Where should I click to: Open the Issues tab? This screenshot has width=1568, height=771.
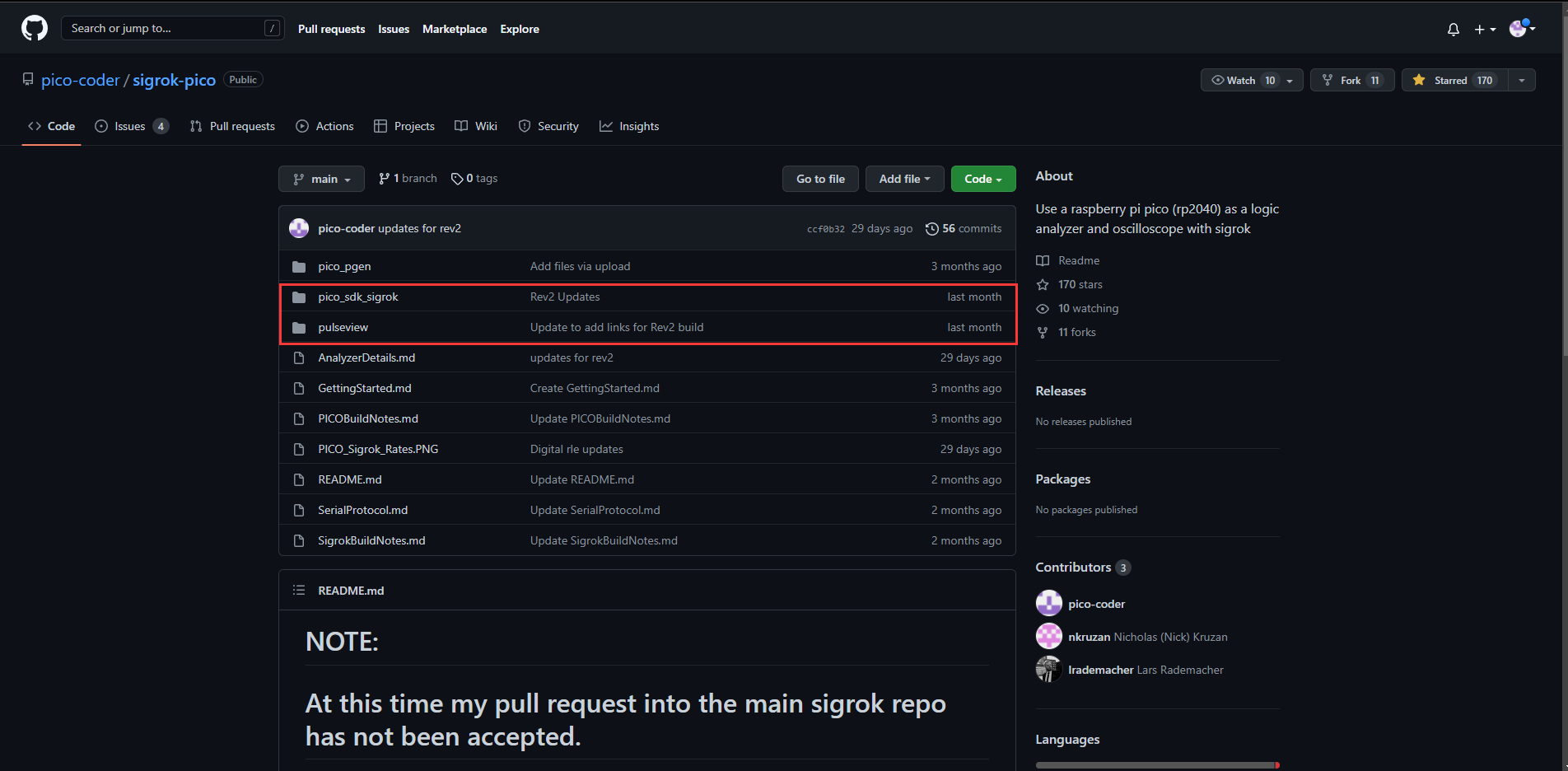[132, 126]
